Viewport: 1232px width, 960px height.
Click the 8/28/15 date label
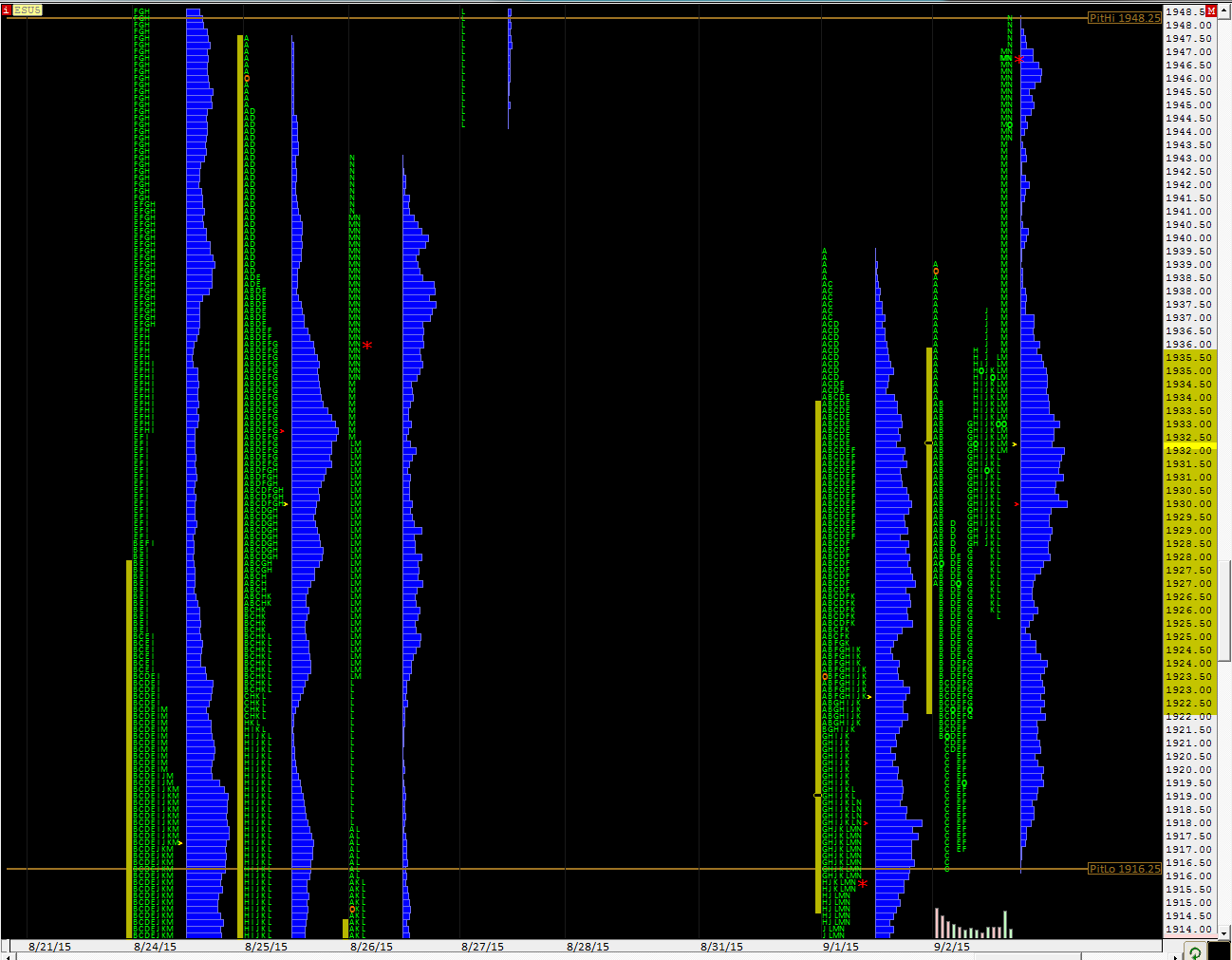point(588,947)
